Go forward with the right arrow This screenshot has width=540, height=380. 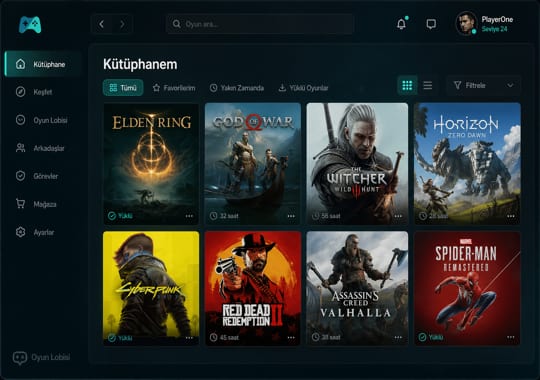(x=122, y=24)
